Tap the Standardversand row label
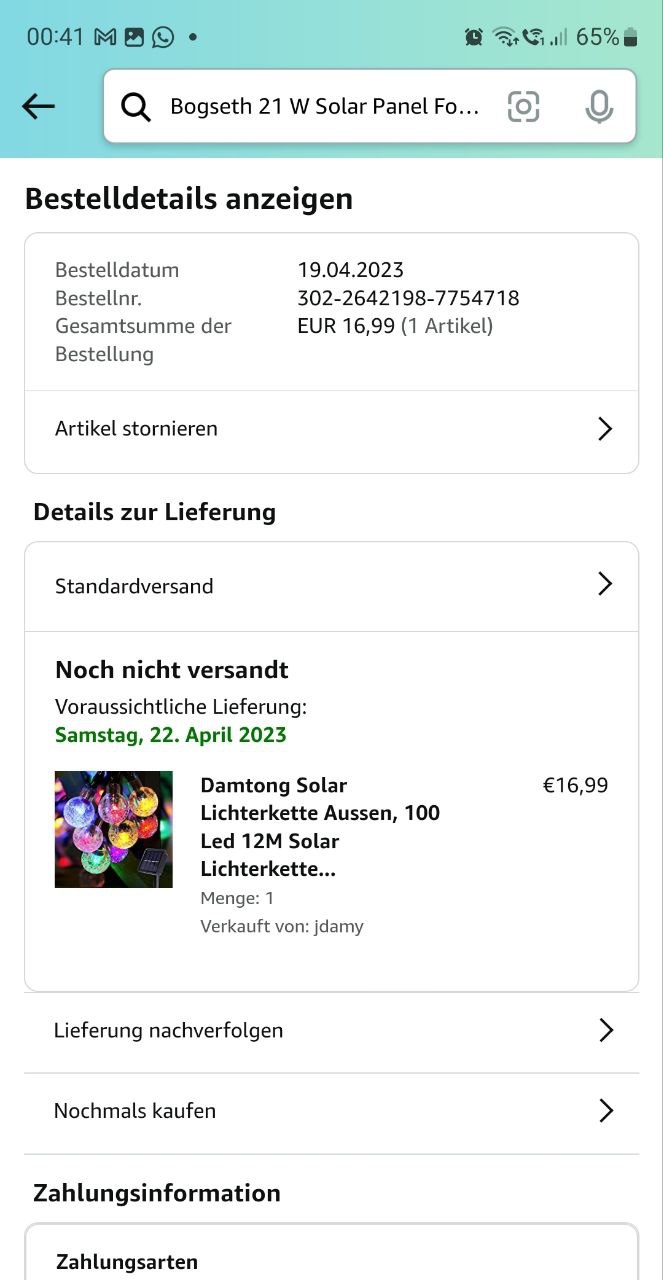663x1280 pixels. [134, 586]
